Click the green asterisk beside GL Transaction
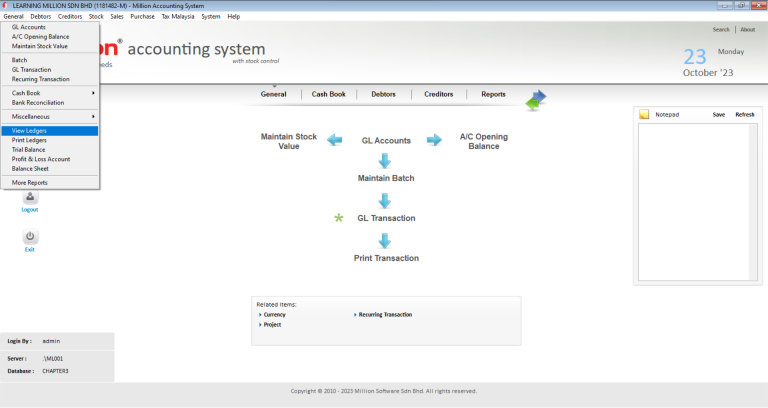 click(338, 218)
